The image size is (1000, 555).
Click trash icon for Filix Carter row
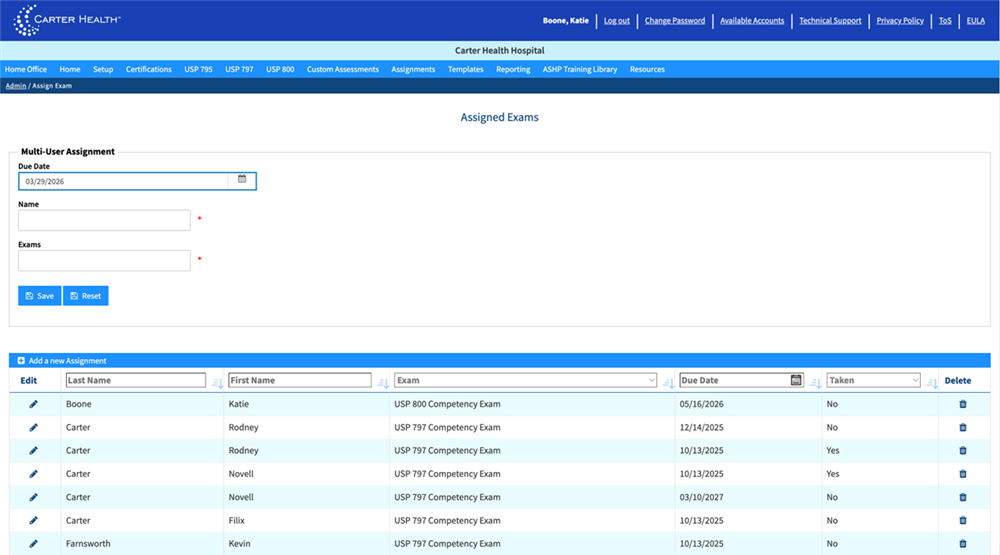[x=963, y=521]
